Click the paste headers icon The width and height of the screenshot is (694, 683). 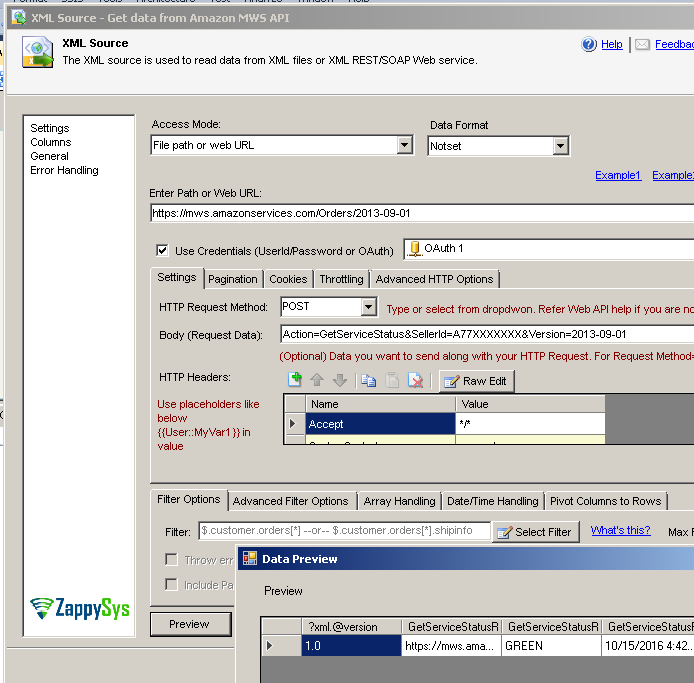392,380
